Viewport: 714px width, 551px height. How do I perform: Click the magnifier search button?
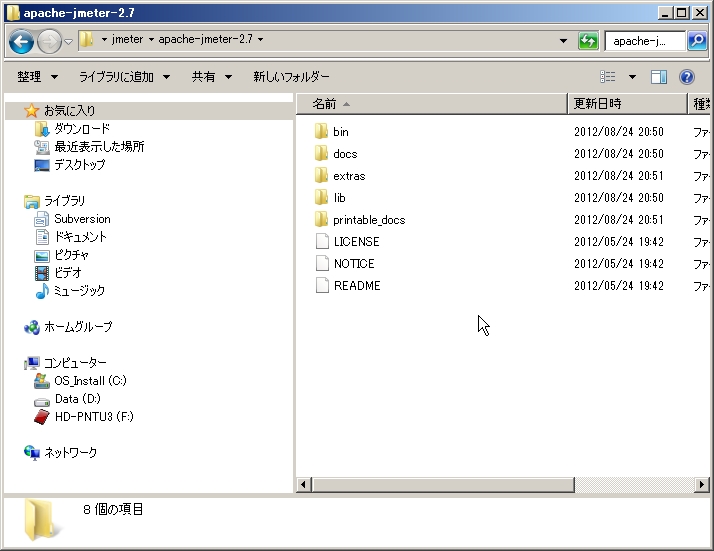click(x=697, y=41)
